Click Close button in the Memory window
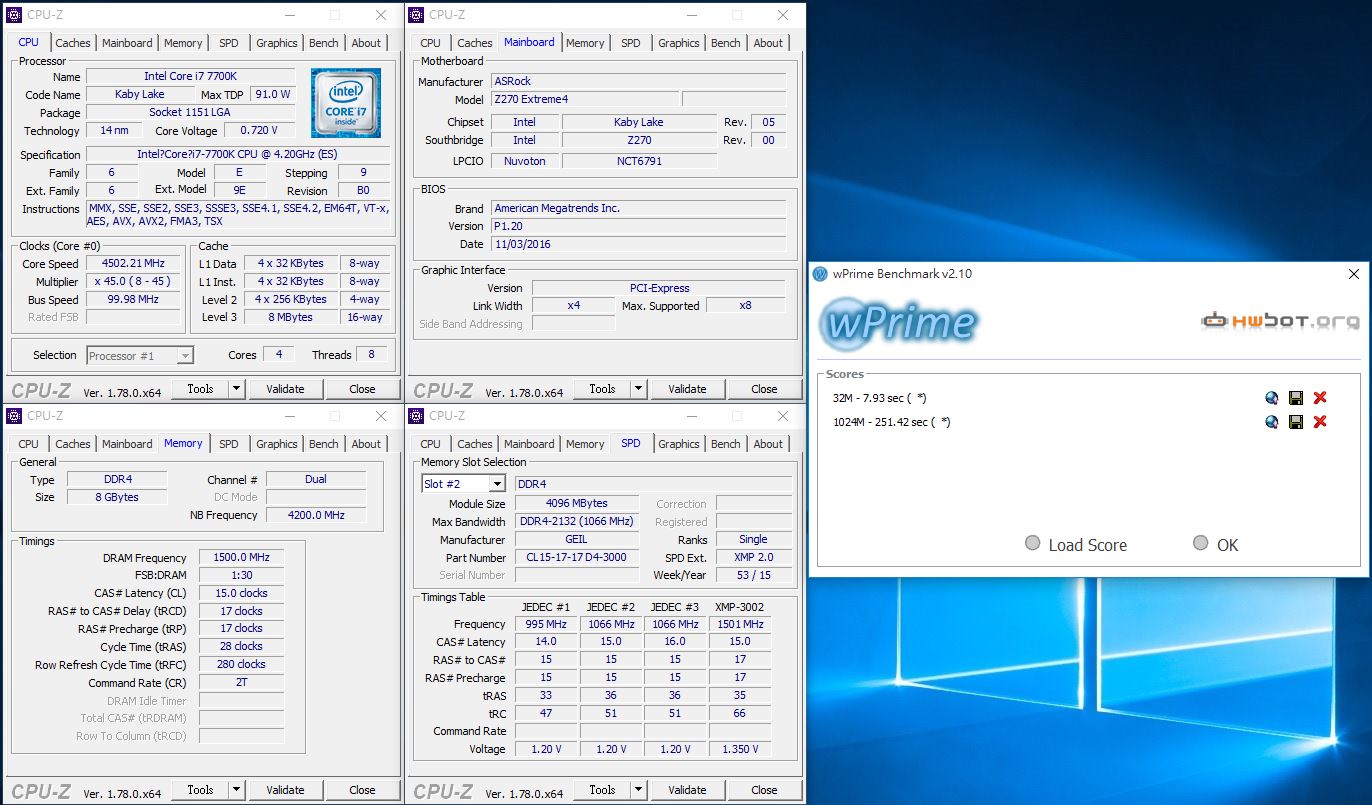 point(362,790)
